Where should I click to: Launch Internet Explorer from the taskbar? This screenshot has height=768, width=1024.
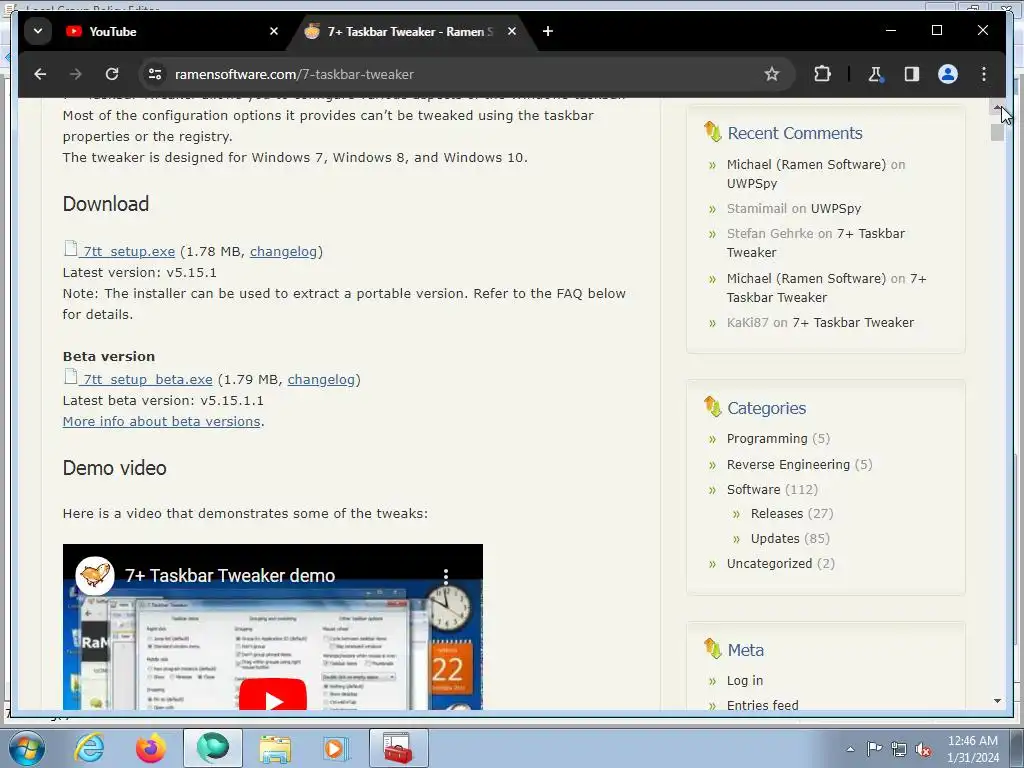click(x=89, y=748)
